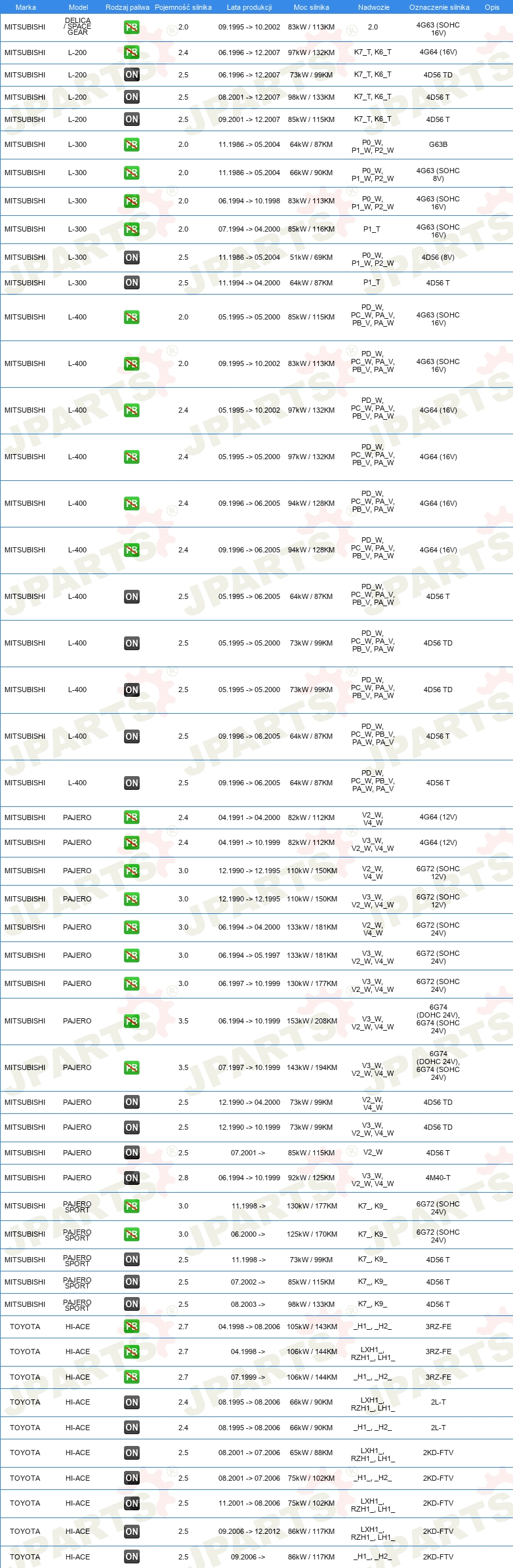513x1568 pixels.
Task: Click the Opis column header
Action: click(492, 7)
